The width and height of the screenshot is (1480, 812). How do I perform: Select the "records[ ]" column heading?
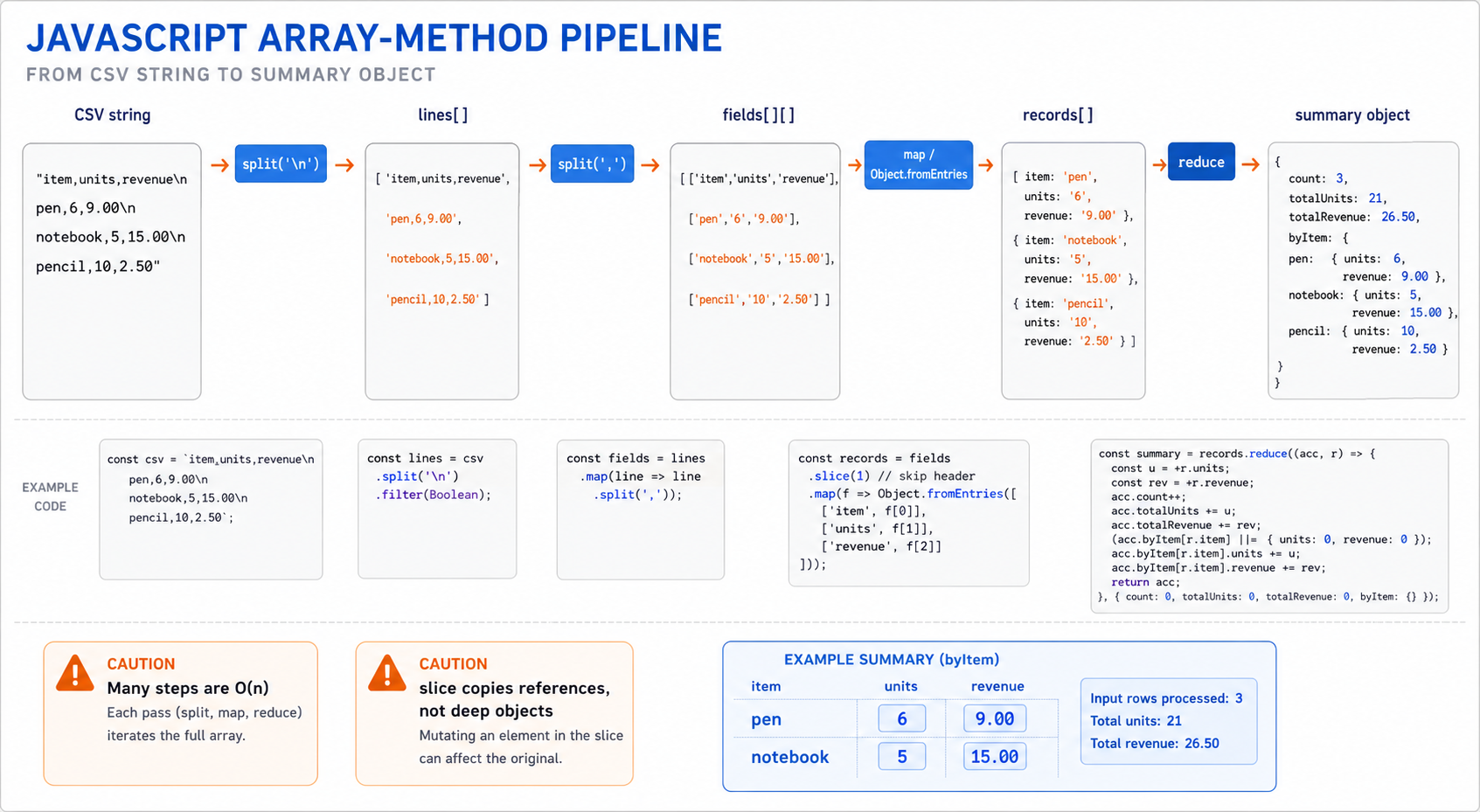click(x=1058, y=115)
